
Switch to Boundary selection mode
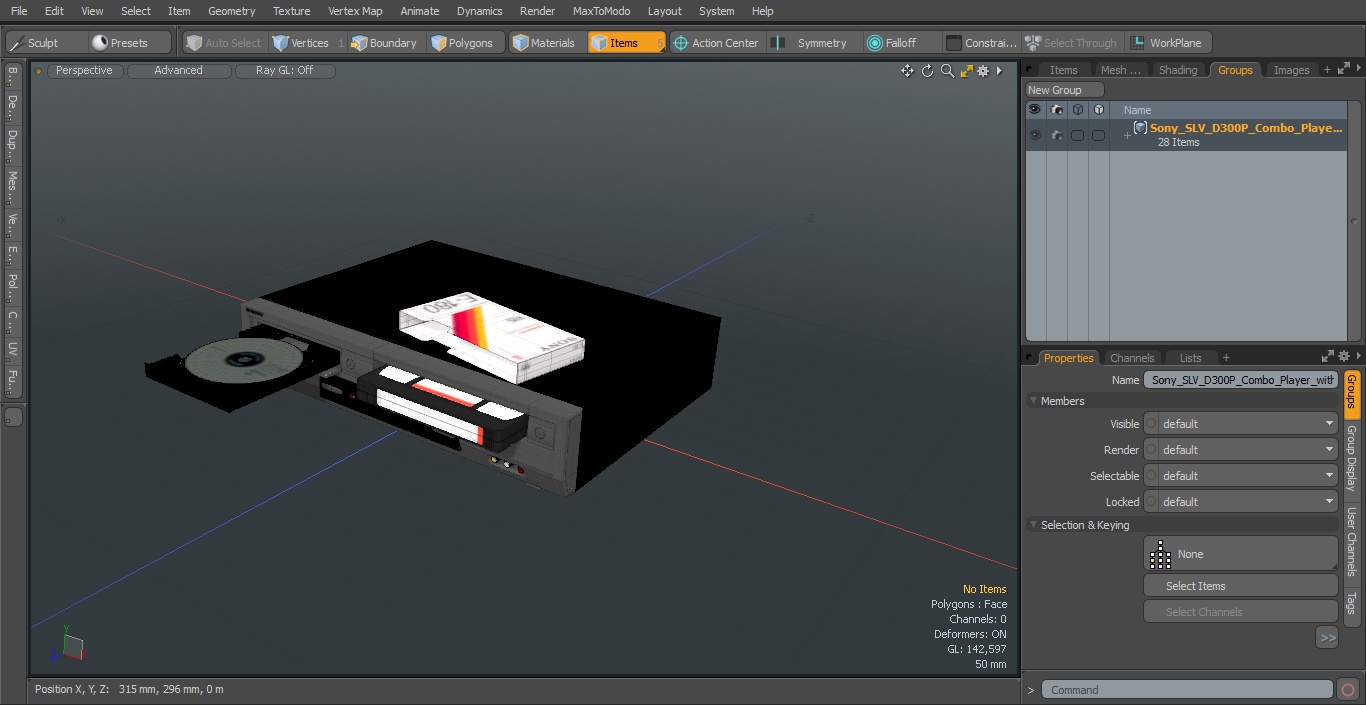pos(385,43)
